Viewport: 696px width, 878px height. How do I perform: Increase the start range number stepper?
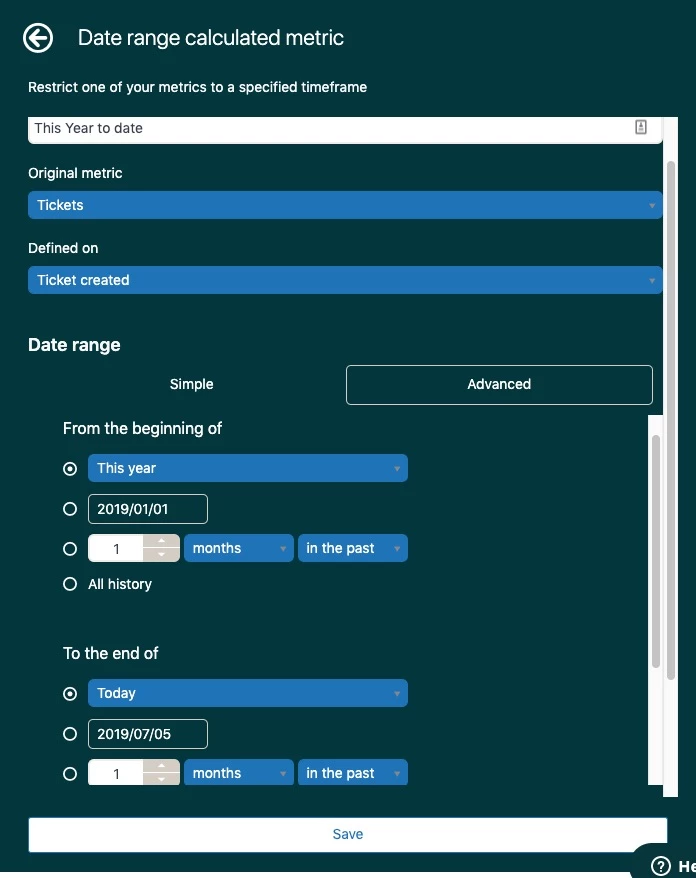[x=161, y=541]
